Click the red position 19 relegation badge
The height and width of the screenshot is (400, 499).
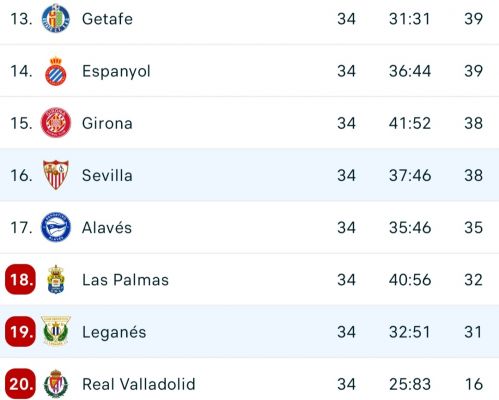click(20, 332)
